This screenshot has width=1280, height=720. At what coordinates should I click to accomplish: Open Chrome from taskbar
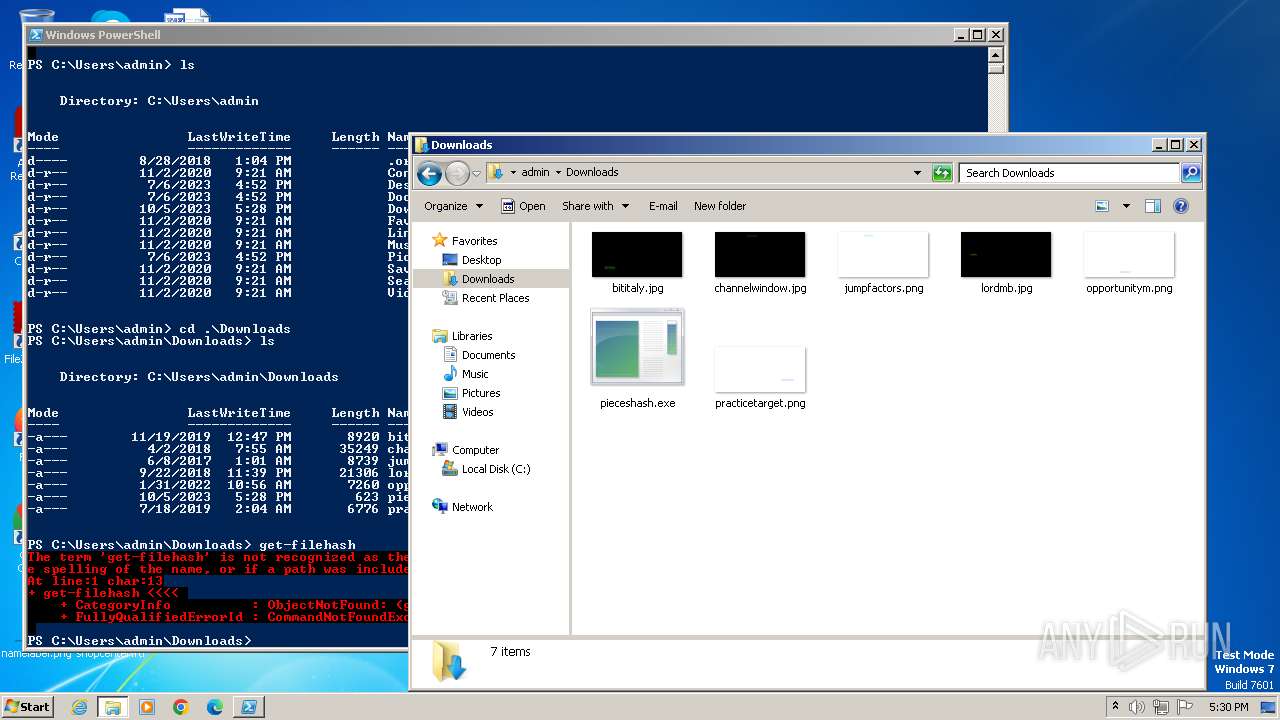pyautogui.click(x=181, y=707)
